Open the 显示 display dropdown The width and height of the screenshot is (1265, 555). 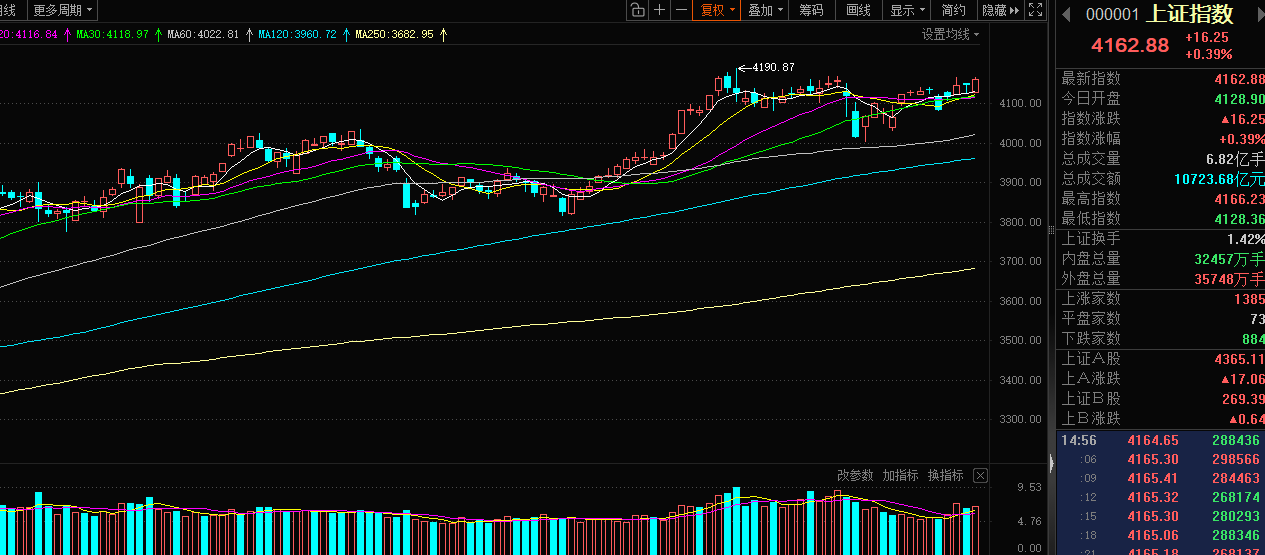pos(907,10)
